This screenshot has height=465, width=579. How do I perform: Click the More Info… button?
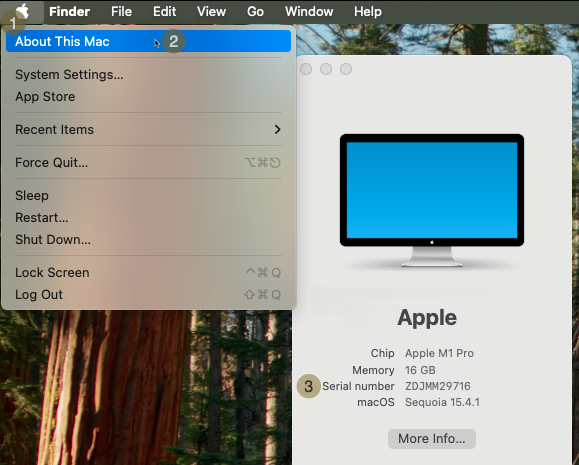click(x=432, y=439)
